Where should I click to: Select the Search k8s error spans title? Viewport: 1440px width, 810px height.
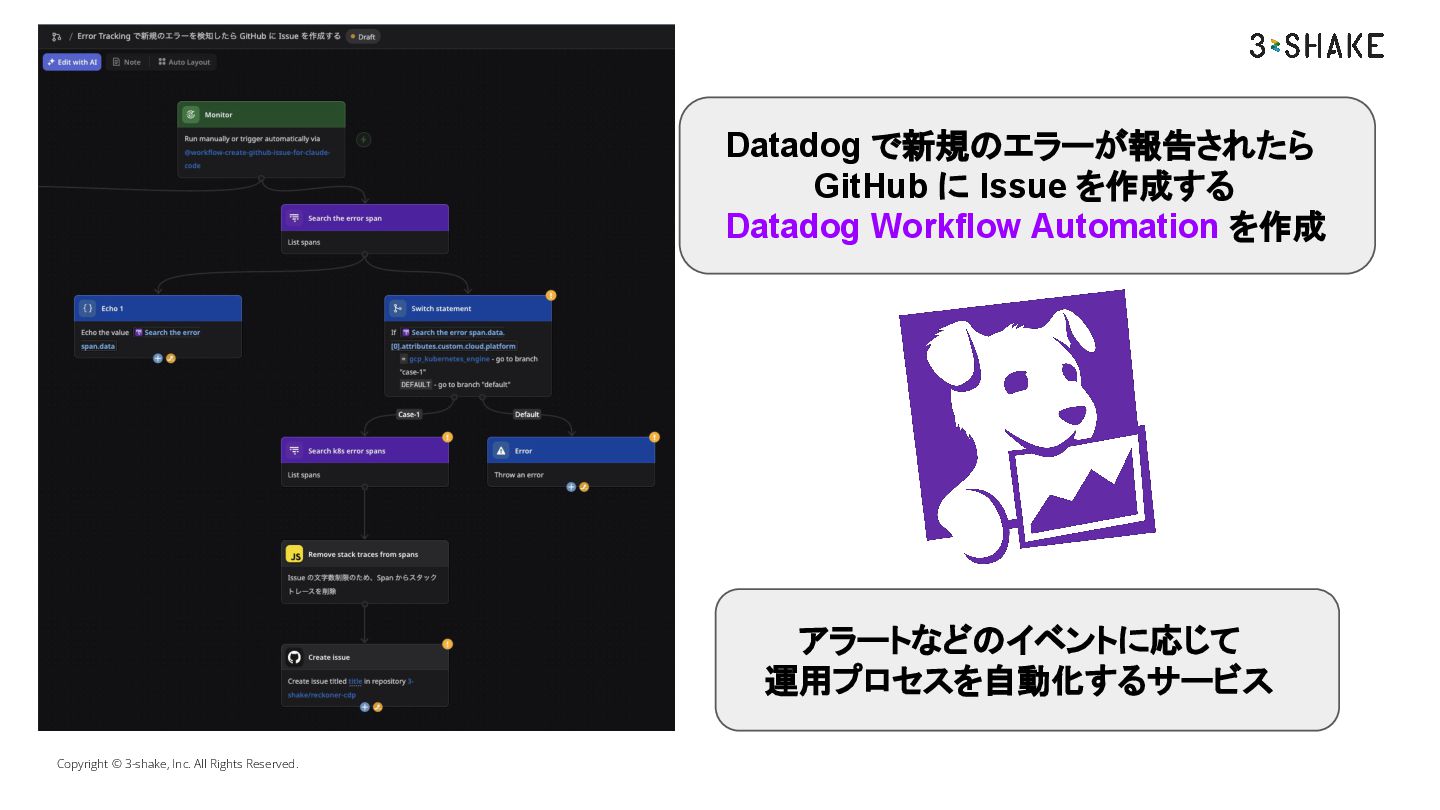pyautogui.click(x=347, y=451)
